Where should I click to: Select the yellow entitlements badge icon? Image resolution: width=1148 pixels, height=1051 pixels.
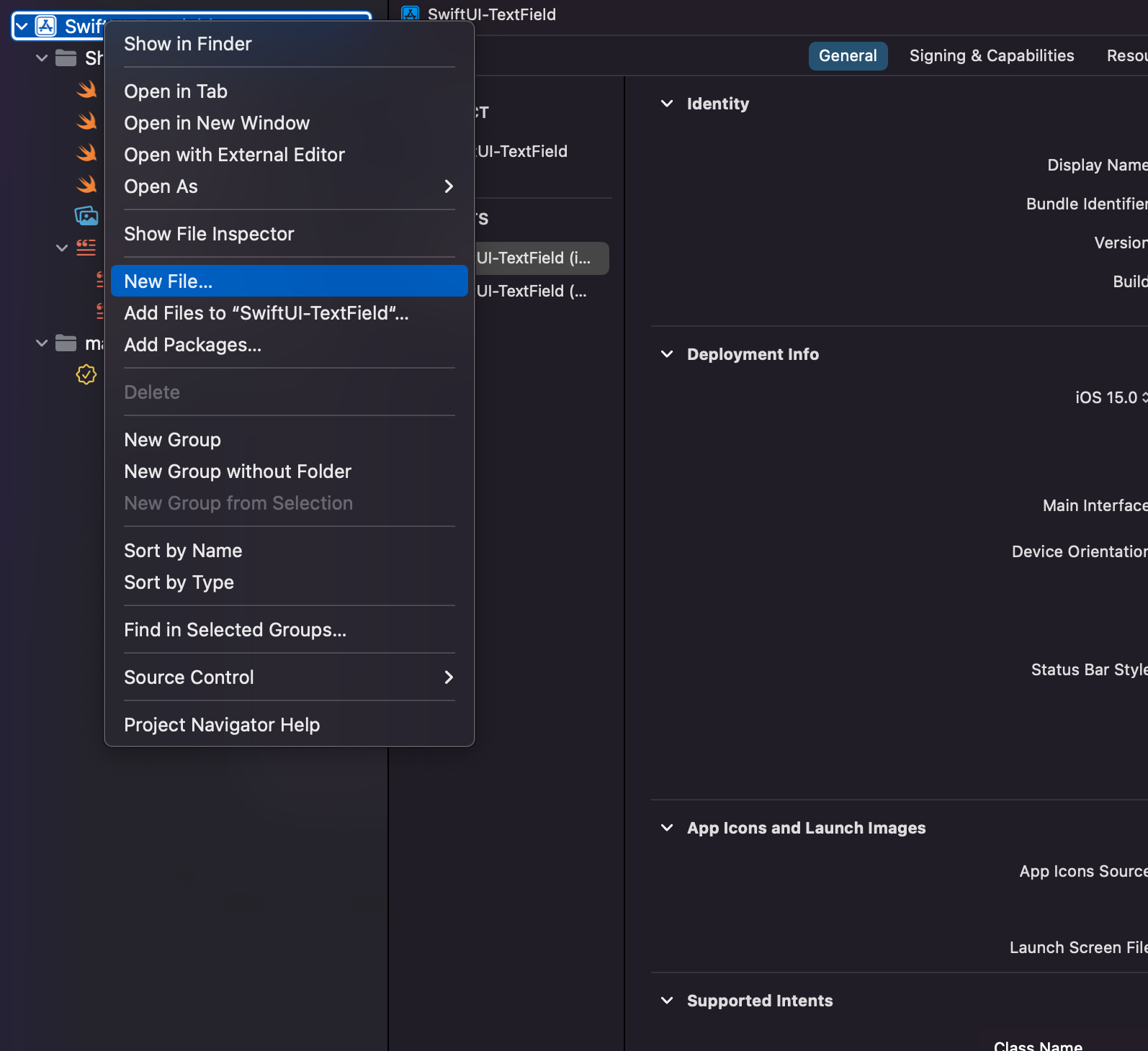pos(86,374)
